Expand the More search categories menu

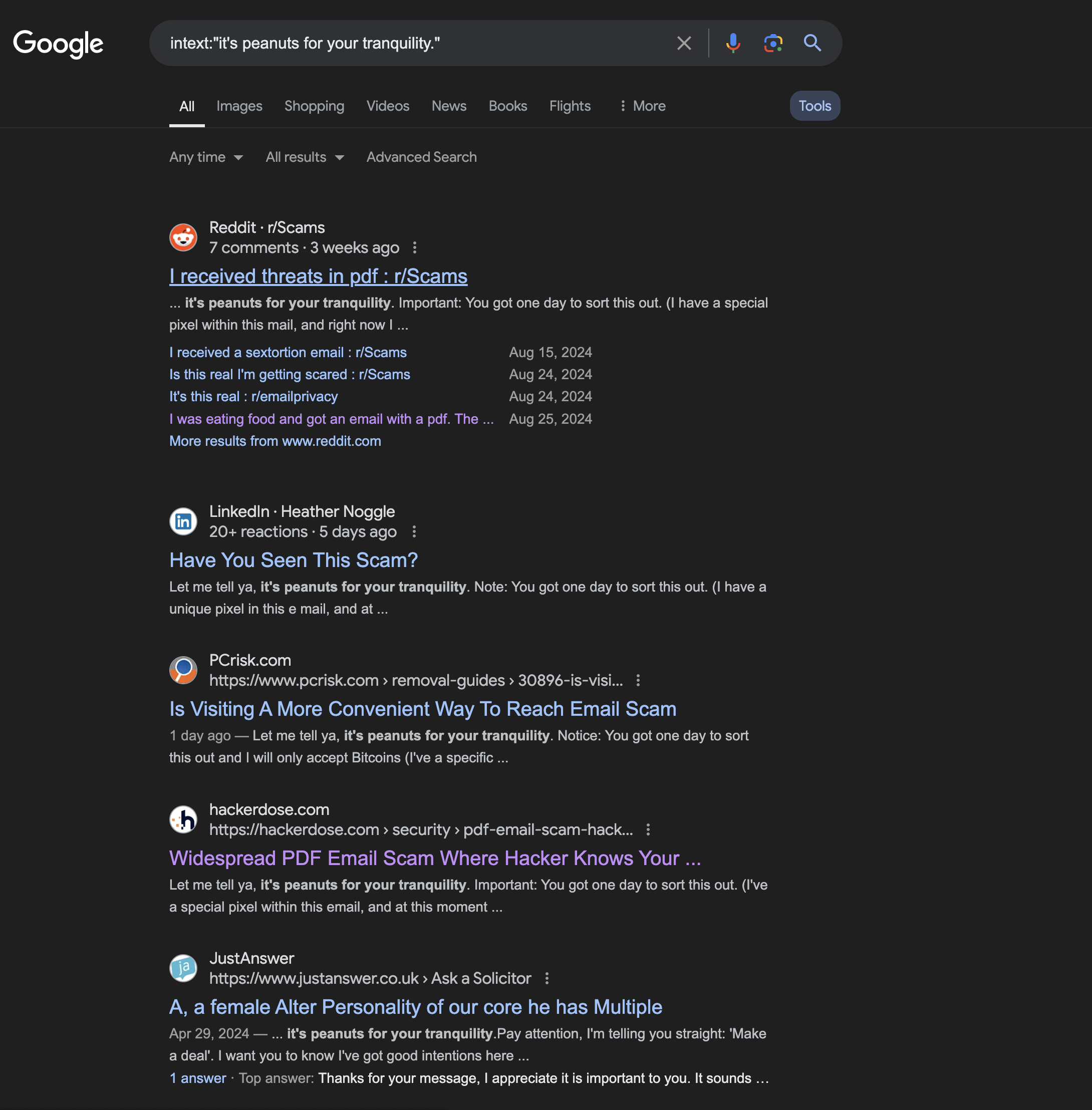[x=642, y=106]
